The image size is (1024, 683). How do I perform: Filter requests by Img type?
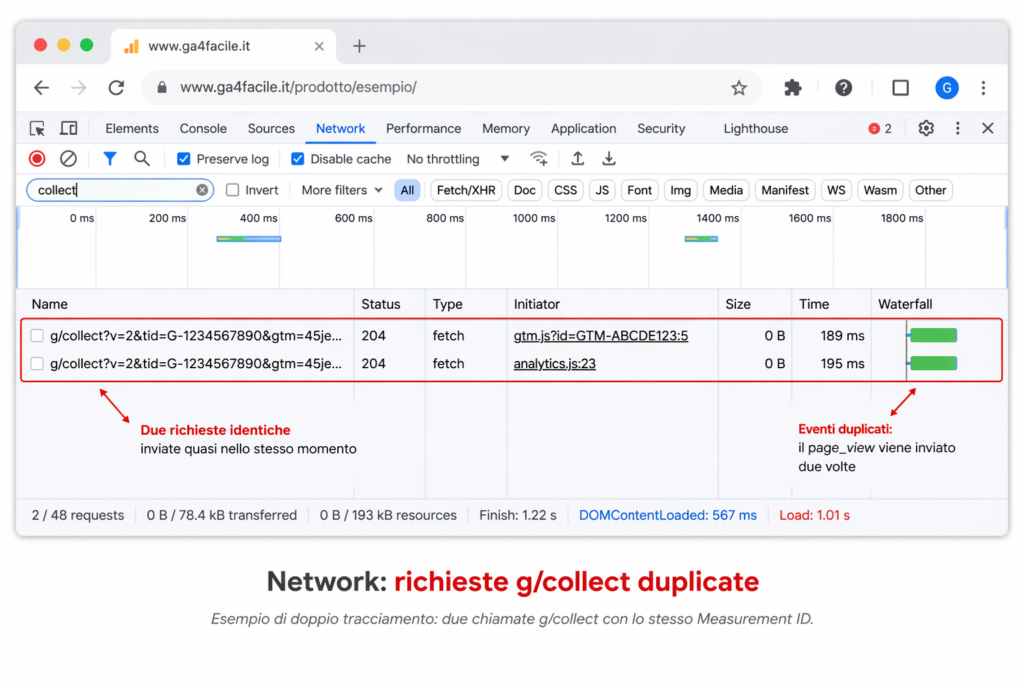pyautogui.click(x=680, y=190)
